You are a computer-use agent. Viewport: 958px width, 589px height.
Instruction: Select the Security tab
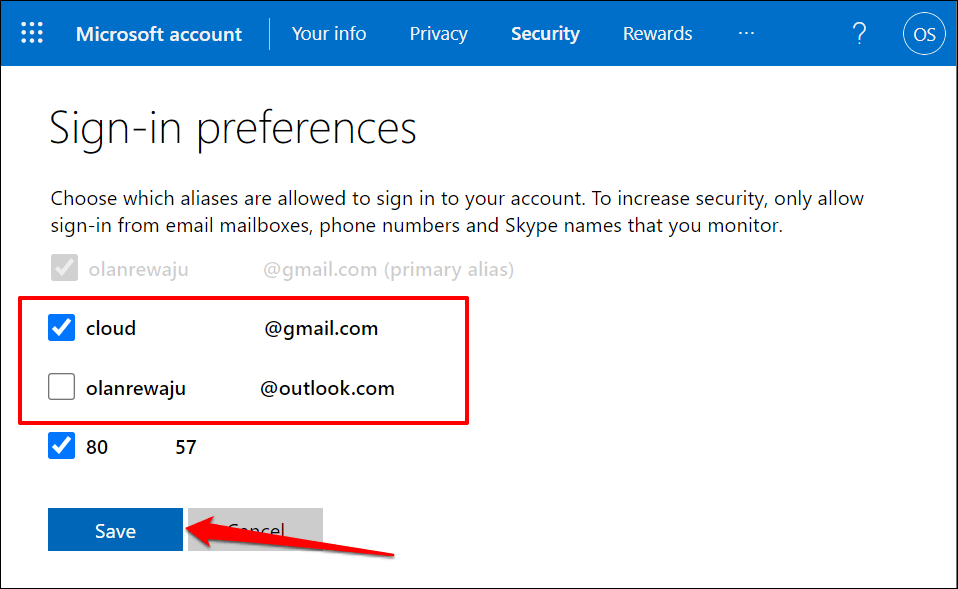[545, 34]
